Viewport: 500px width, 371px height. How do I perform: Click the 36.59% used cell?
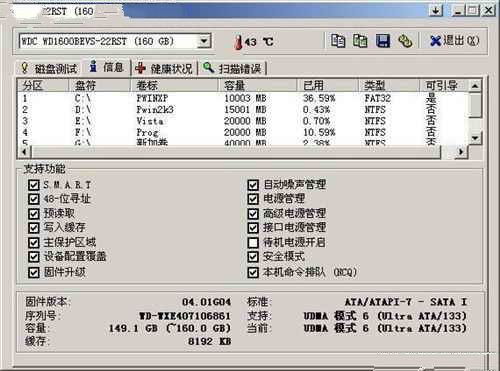click(x=319, y=98)
